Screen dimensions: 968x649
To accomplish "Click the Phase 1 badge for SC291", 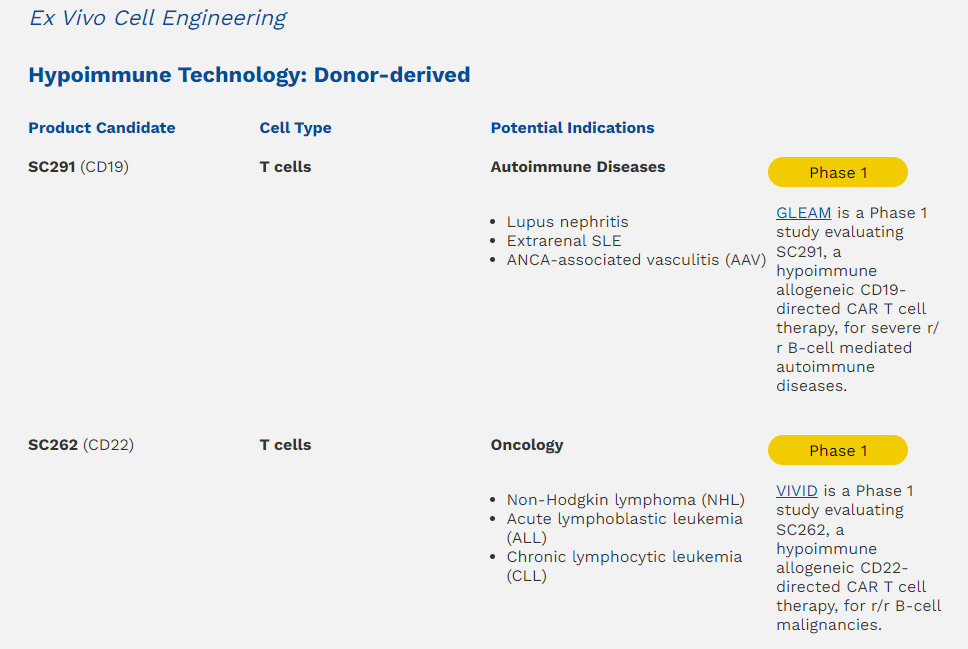I will pyautogui.click(x=837, y=173).
